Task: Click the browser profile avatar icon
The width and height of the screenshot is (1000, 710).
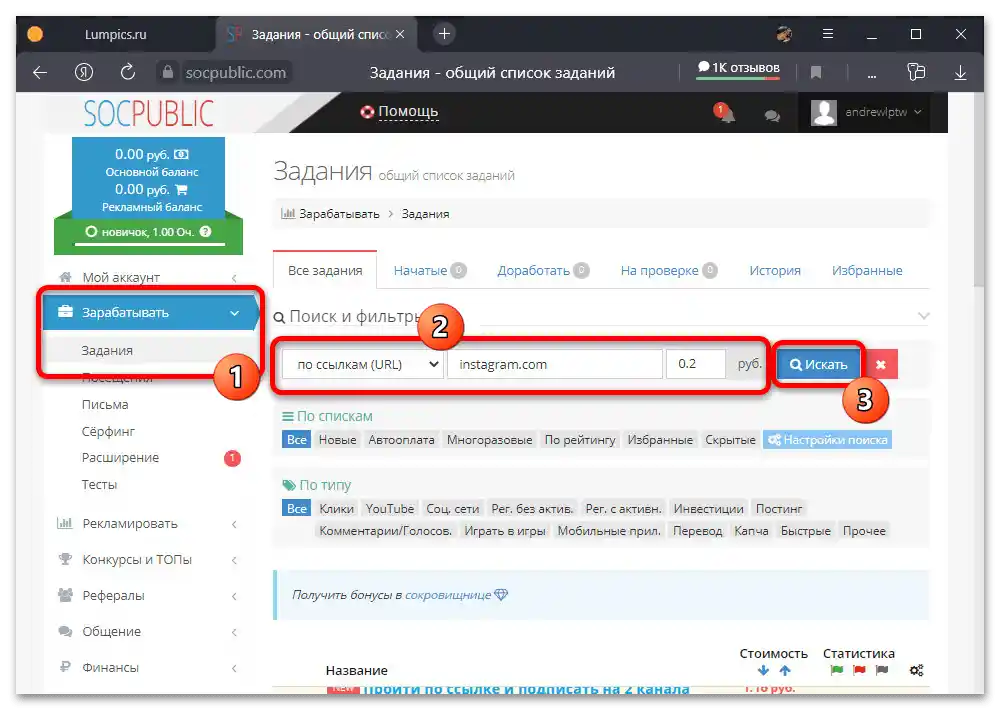Action: [784, 34]
